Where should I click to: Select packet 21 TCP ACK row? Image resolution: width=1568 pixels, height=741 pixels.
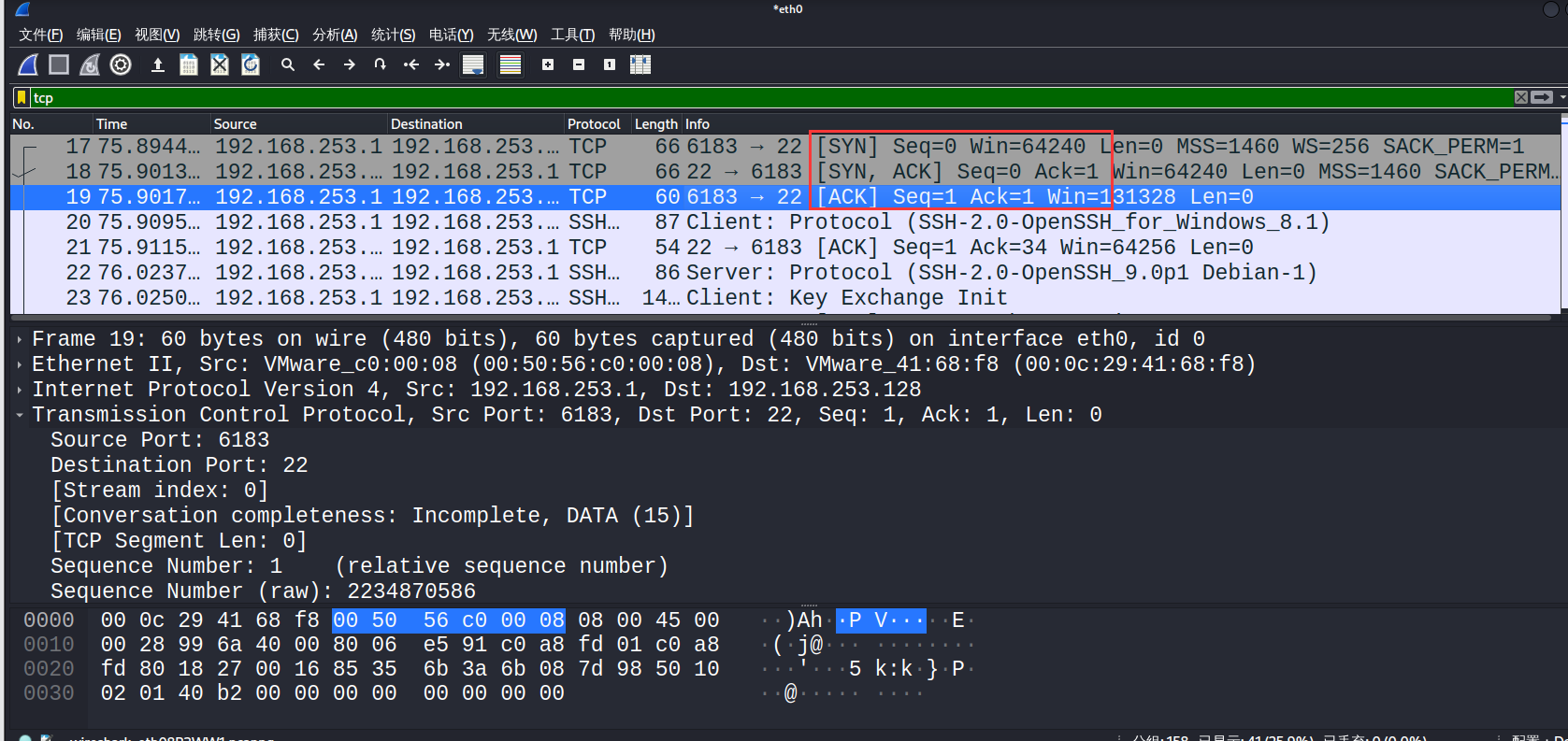785,248
